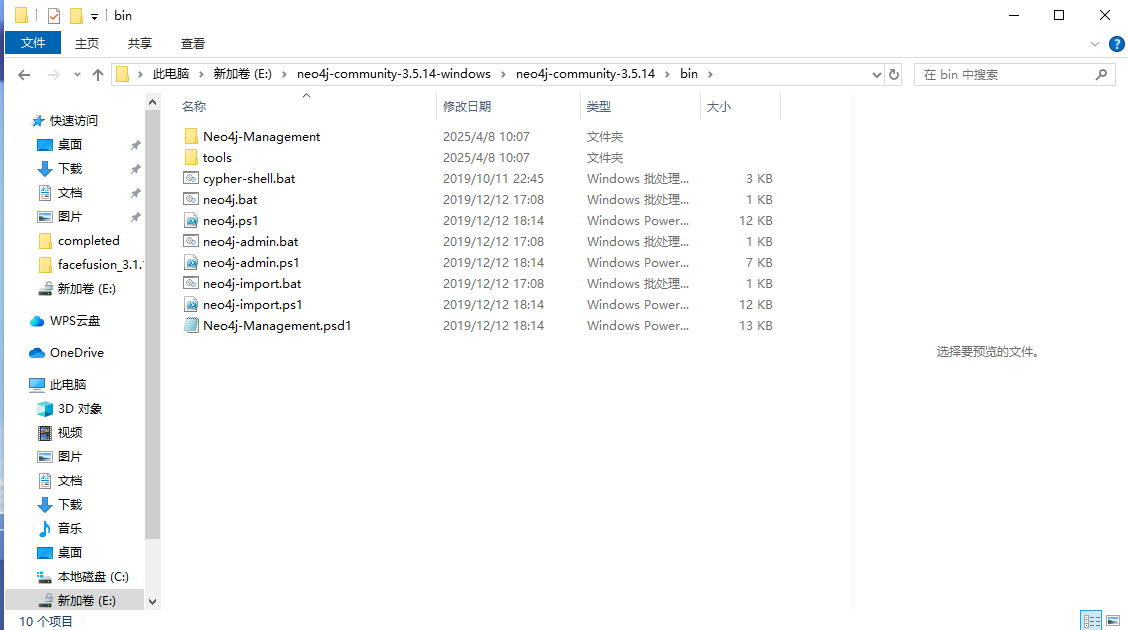Image resolution: width=1128 pixels, height=630 pixels.
Task: Open the quick access toolbar customize dropdown
Action: tap(94, 16)
